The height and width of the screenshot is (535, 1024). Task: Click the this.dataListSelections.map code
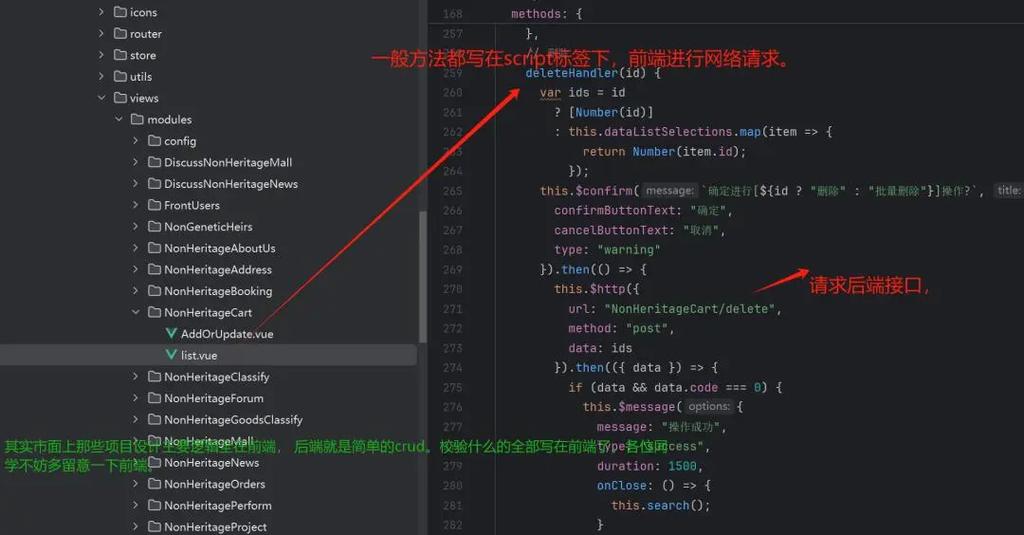click(664, 132)
